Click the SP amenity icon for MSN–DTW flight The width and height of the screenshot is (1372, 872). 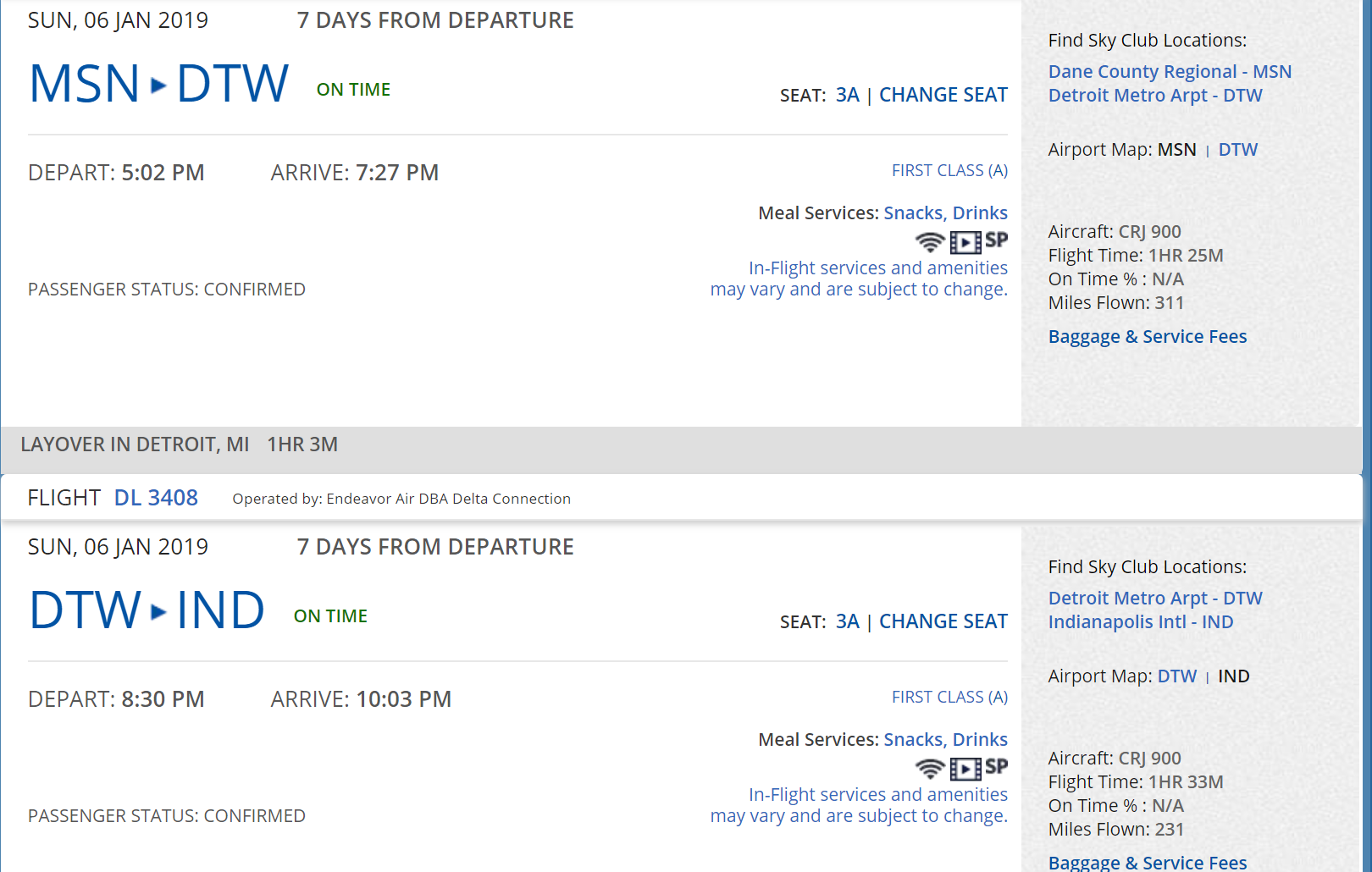coord(997,240)
